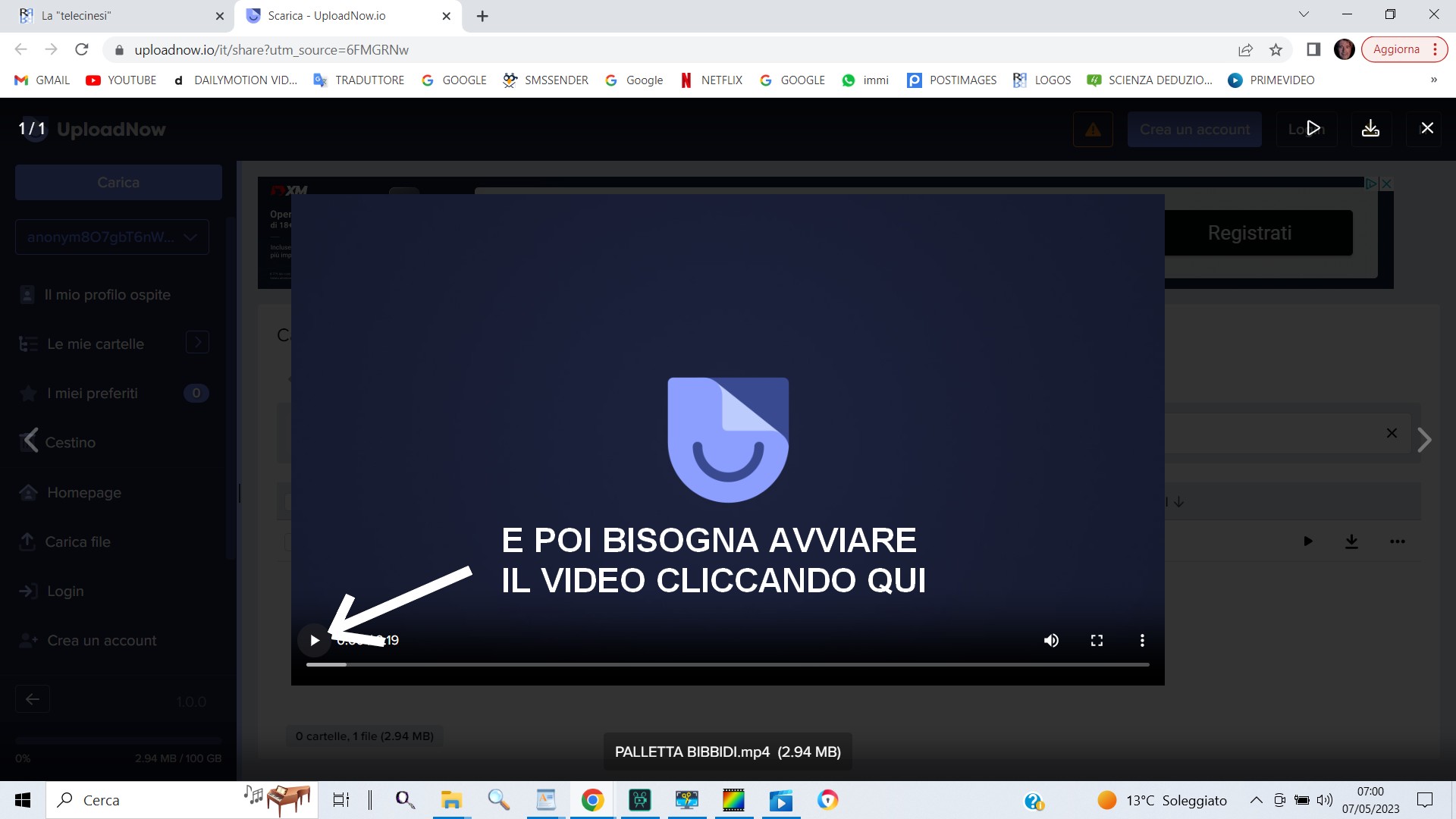Bookmark this page with the star icon
This screenshot has height=819, width=1456.
(1276, 50)
